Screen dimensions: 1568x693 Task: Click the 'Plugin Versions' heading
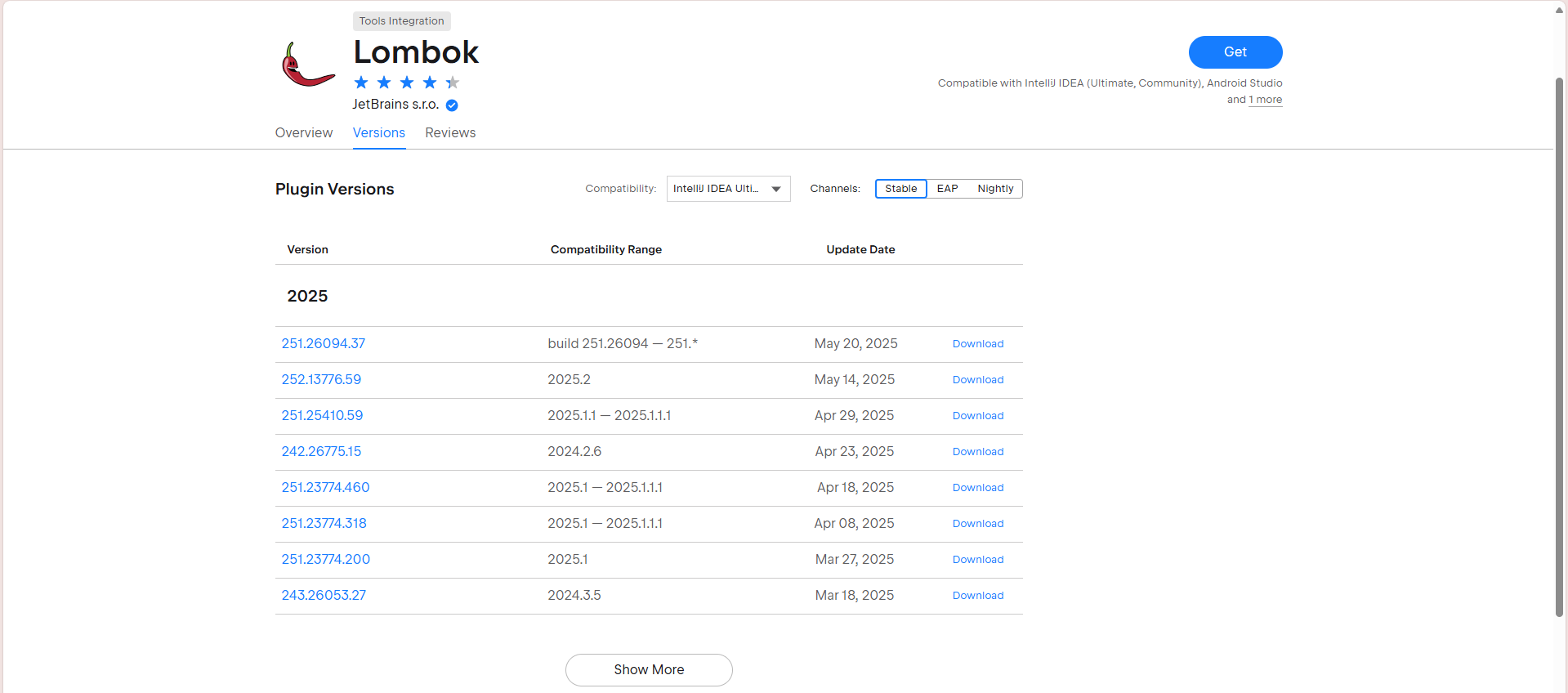point(335,190)
